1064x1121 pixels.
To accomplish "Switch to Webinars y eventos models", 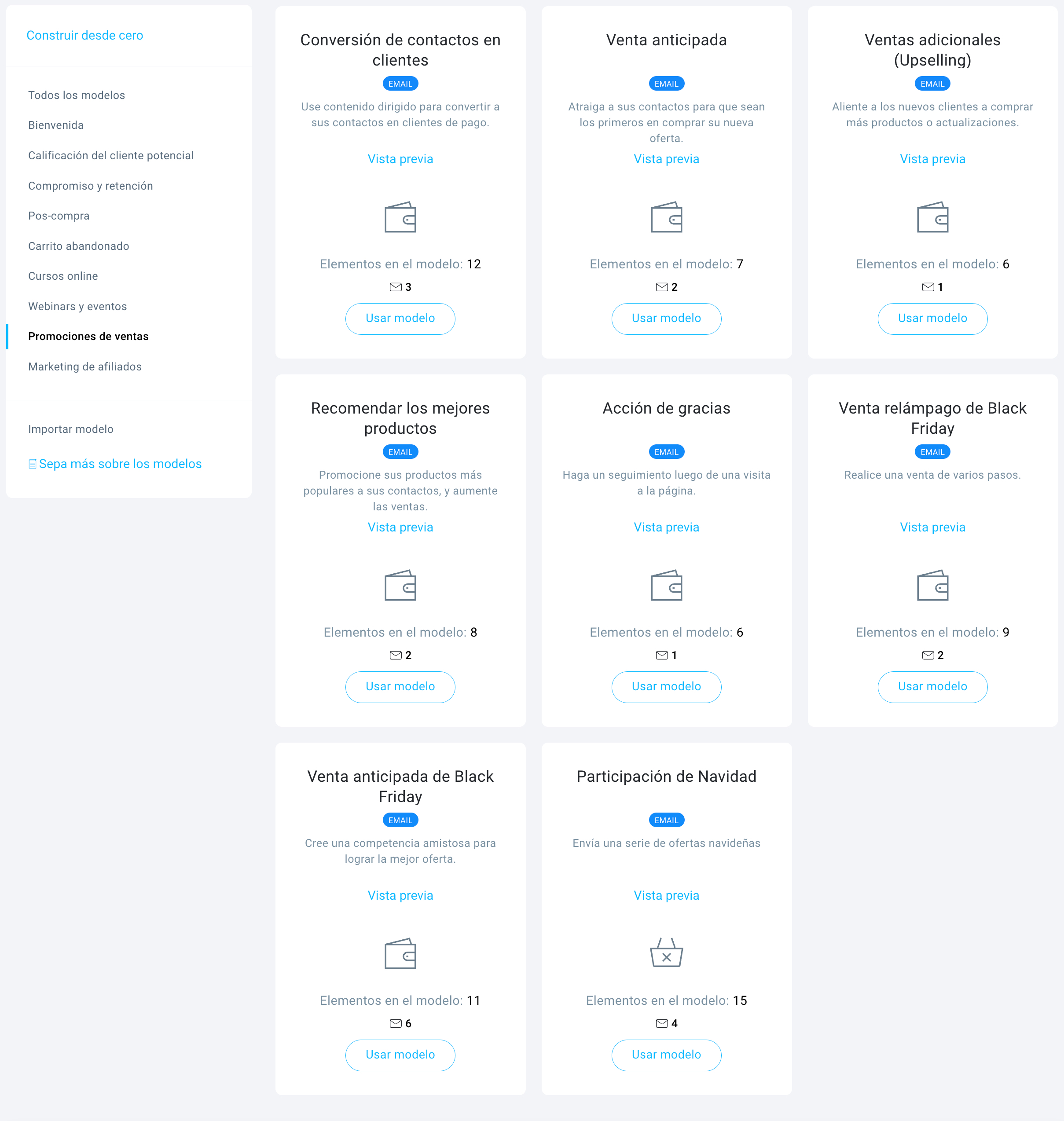I will point(78,306).
